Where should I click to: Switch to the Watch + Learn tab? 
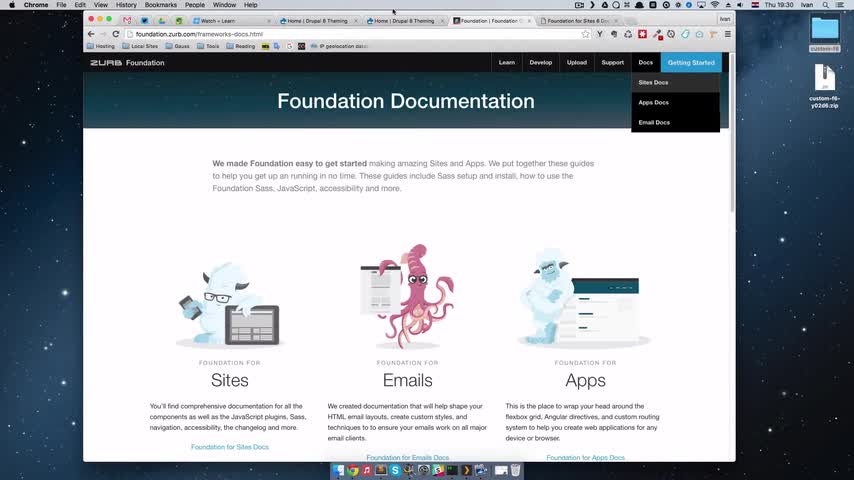[231, 21]
